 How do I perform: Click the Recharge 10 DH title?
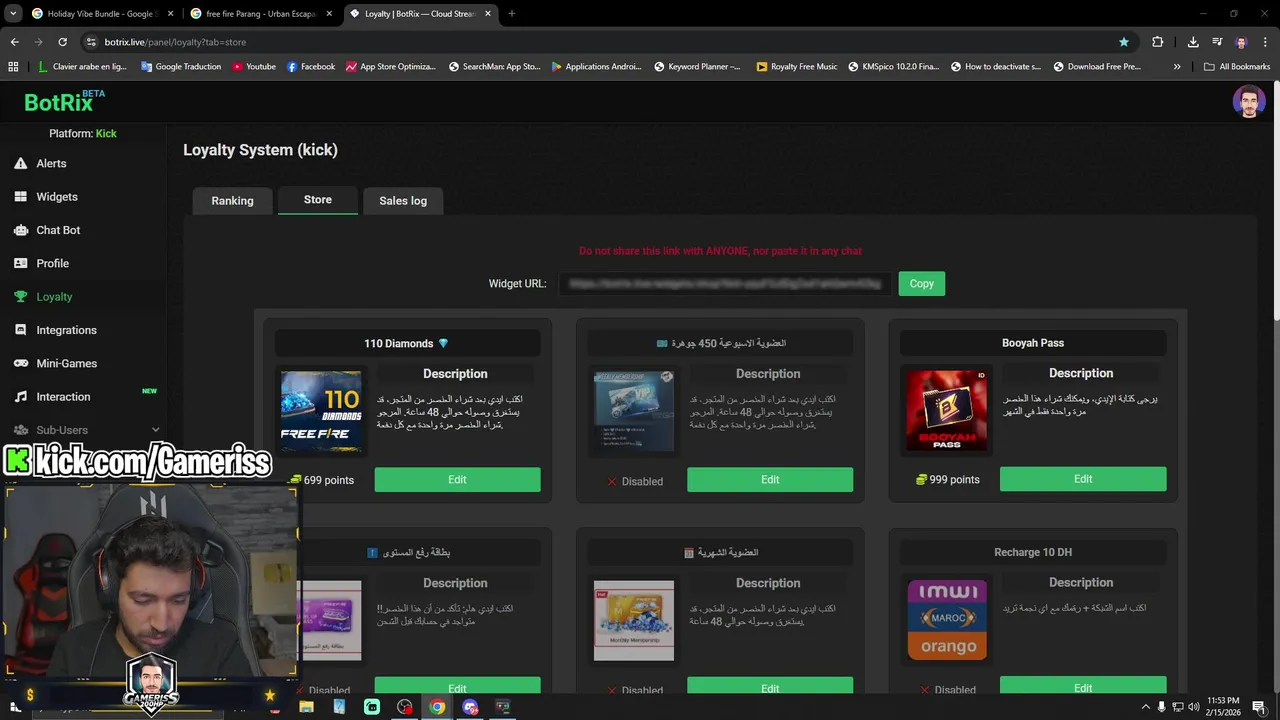click(x=1033, y=552)
